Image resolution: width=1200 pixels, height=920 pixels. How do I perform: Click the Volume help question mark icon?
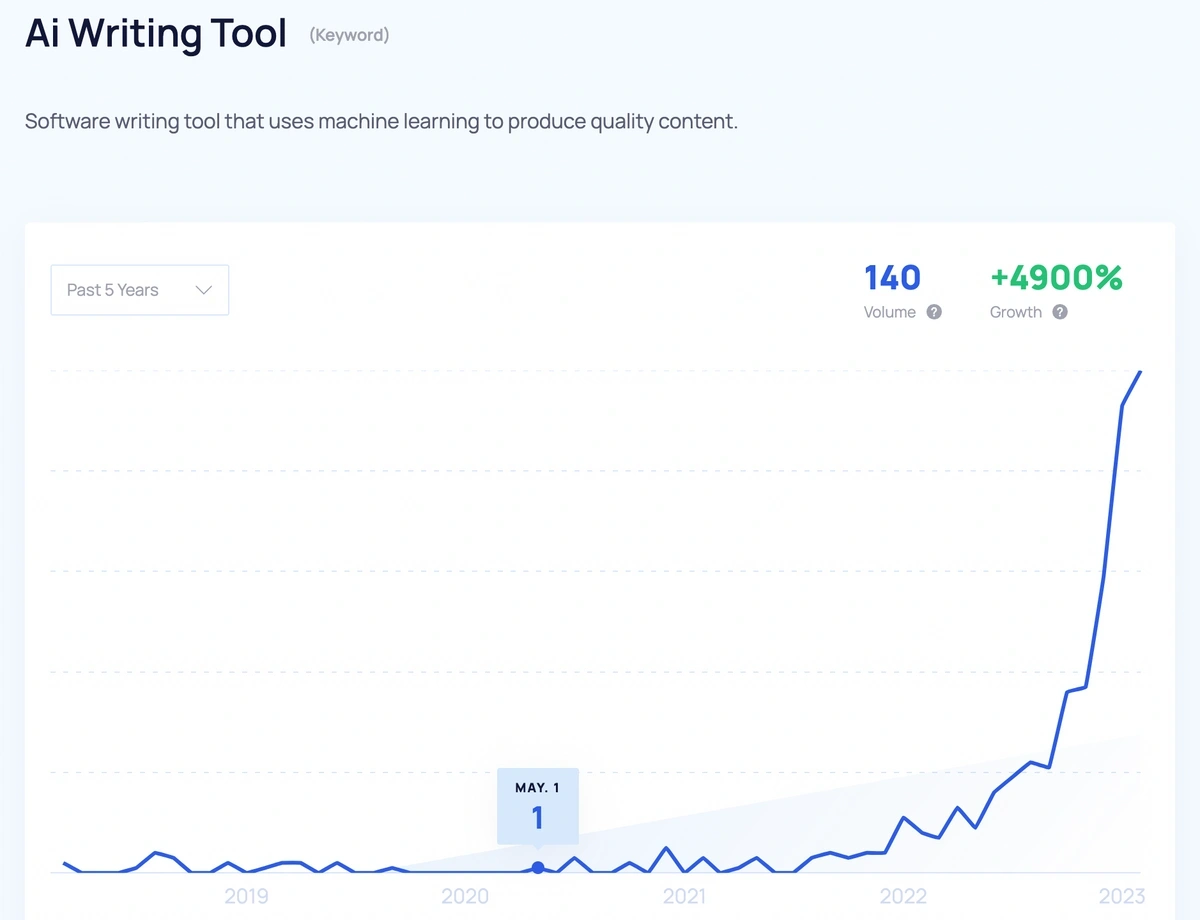pos(934,312)
